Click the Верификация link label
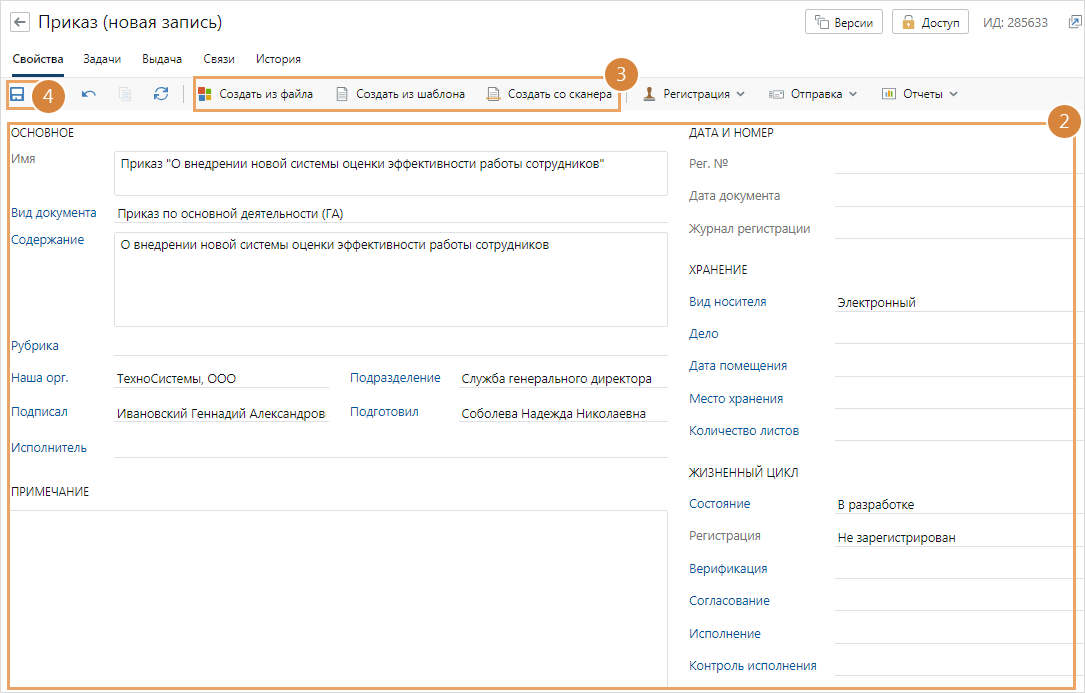The width and height of the screenshot is (1085, 693). pyautogui.click(x=728, y=569)
